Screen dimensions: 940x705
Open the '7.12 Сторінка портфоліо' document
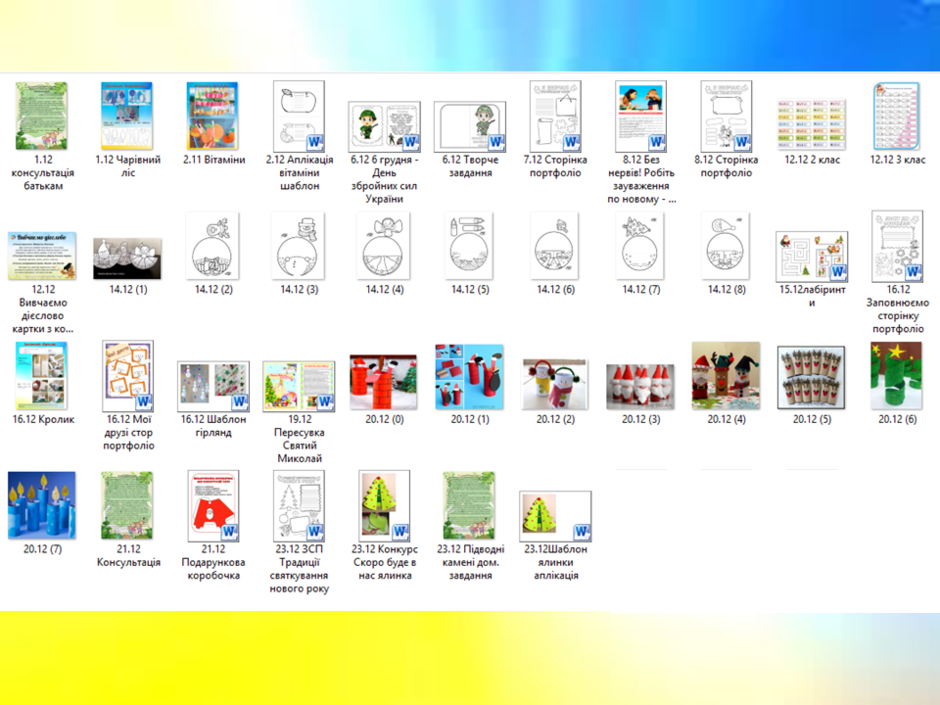pyautogui.click(x=556, y=116)
